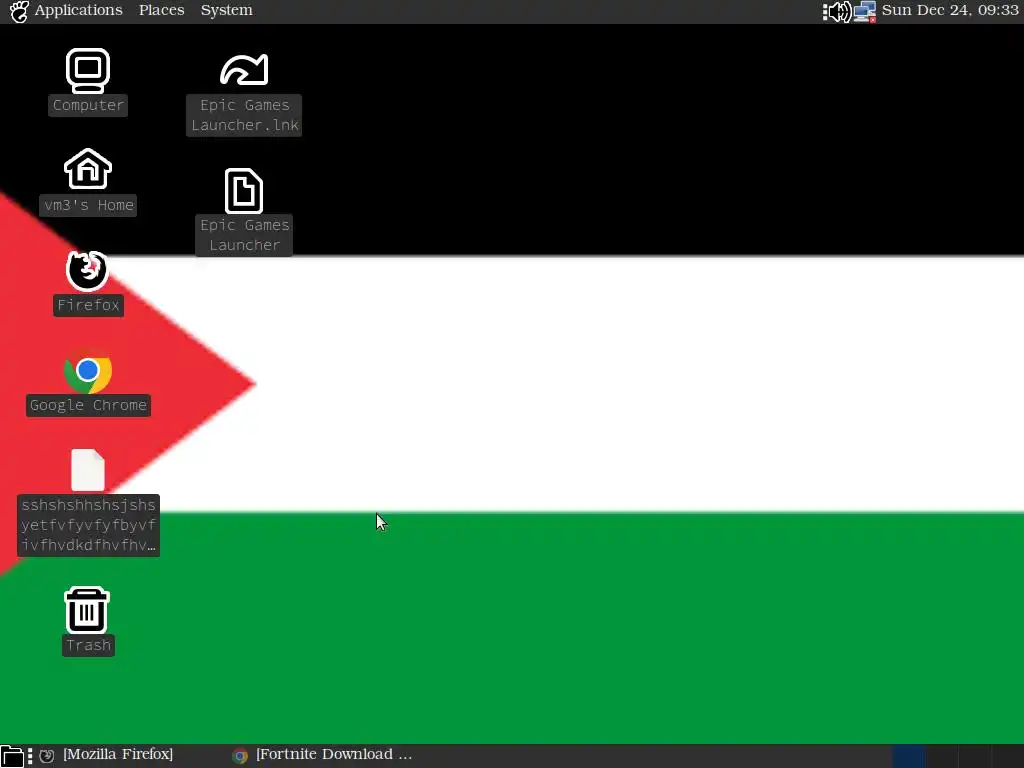
Task: Open the Computer desktop icon
Action: [88, 71]
